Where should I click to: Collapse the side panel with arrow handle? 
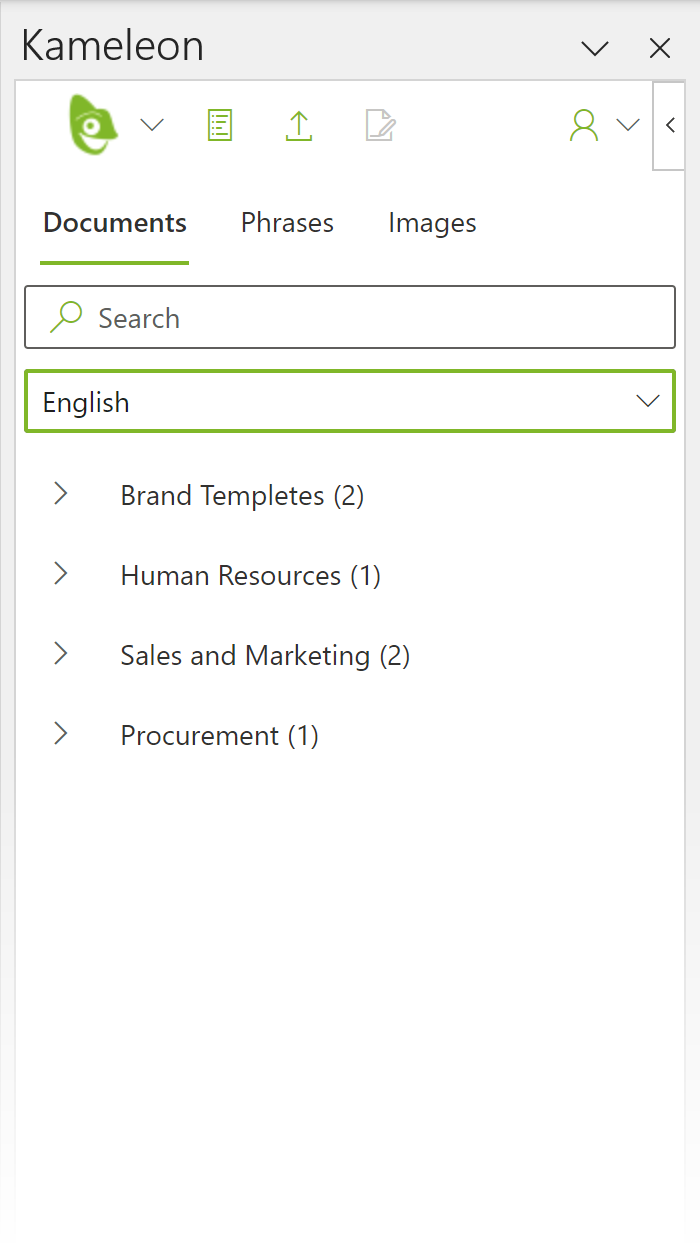(x=670, y=125)
